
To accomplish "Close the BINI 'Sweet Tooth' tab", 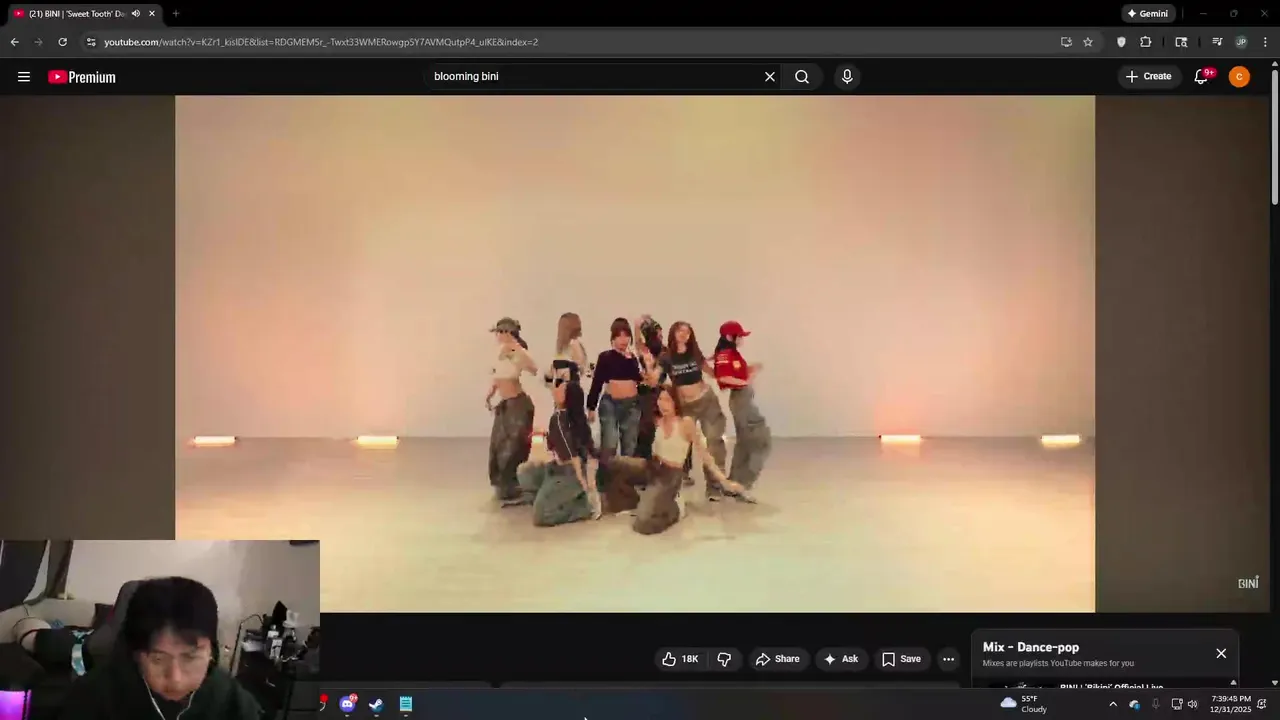I will click(x=152, y=14).
